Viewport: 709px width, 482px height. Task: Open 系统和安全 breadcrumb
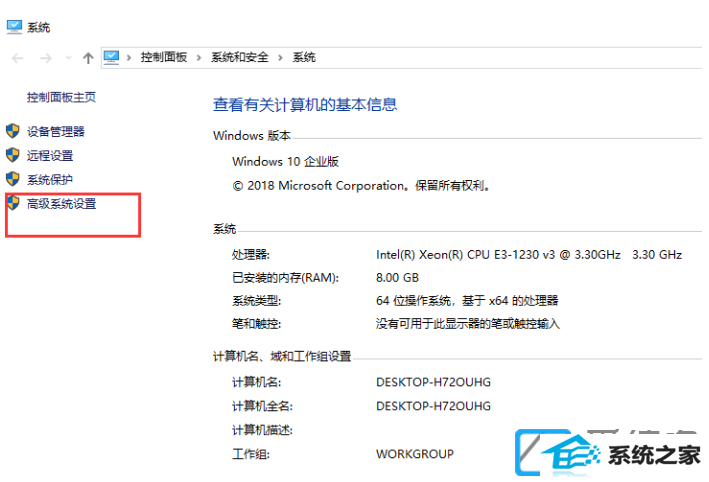tap(240, 57)
